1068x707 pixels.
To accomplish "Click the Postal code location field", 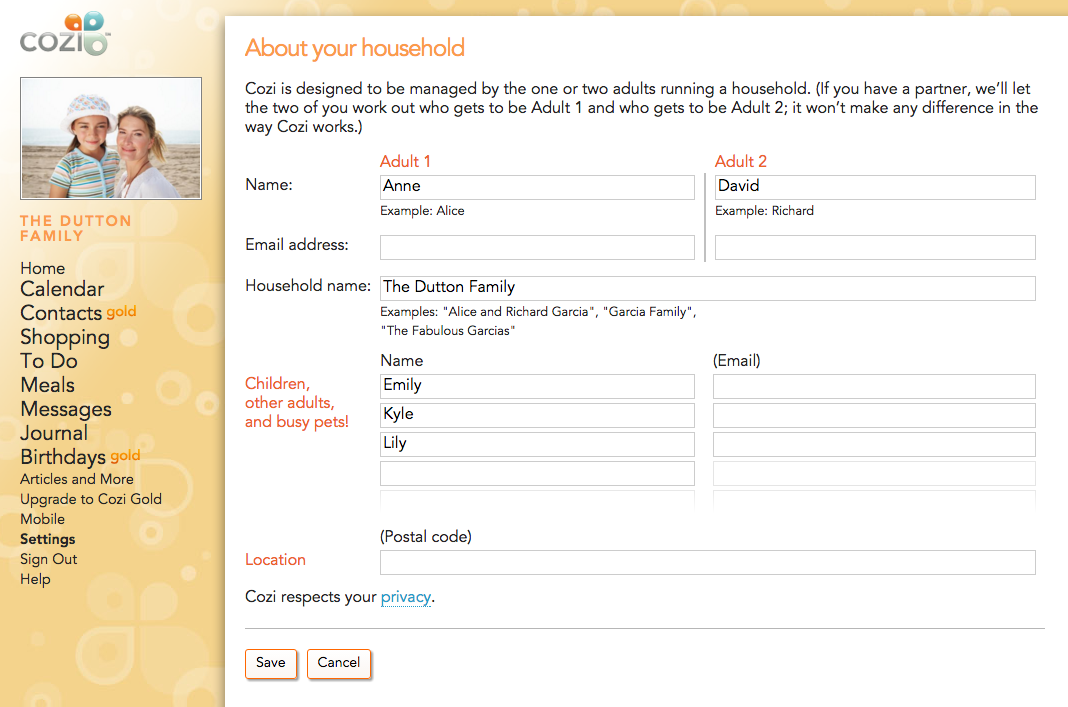I will pos(707,563).
